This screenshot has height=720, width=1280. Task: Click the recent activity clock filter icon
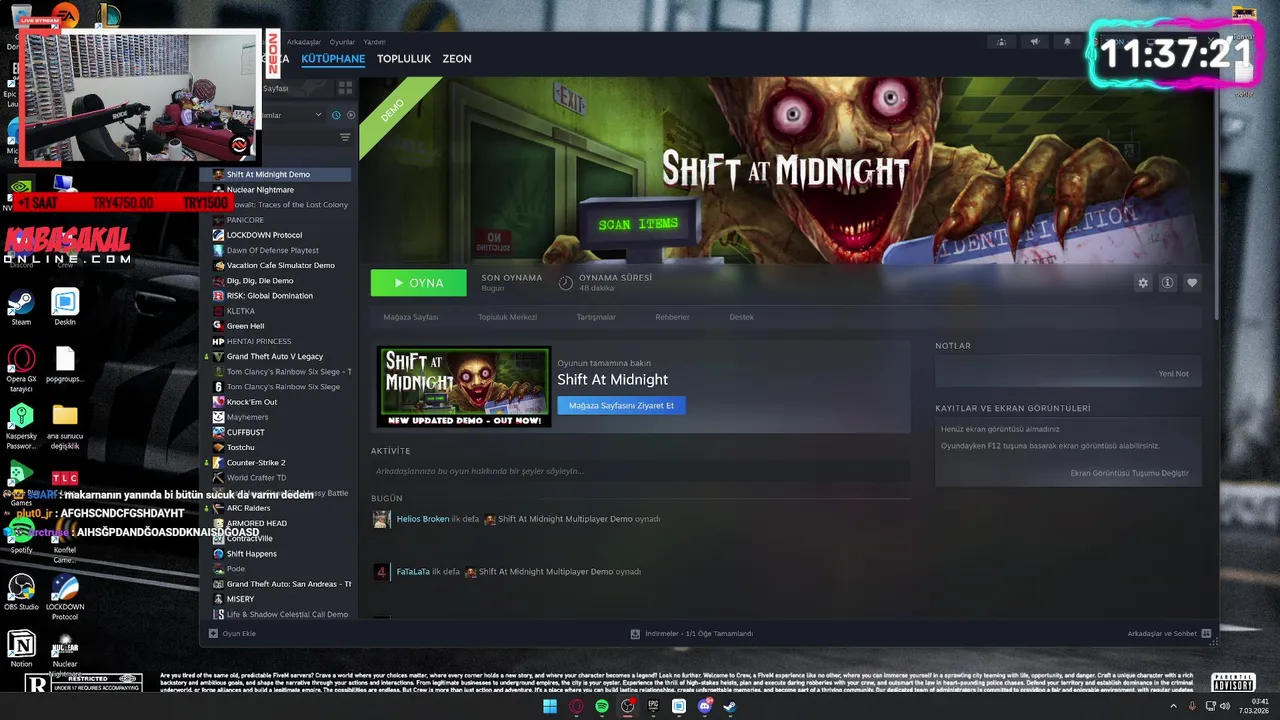336,115
